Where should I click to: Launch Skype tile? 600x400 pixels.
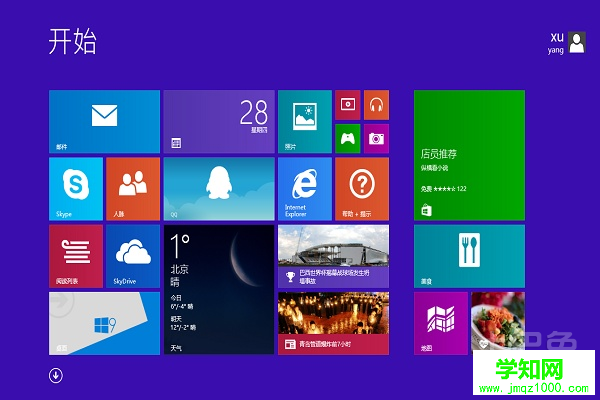(x=76, y=189)
